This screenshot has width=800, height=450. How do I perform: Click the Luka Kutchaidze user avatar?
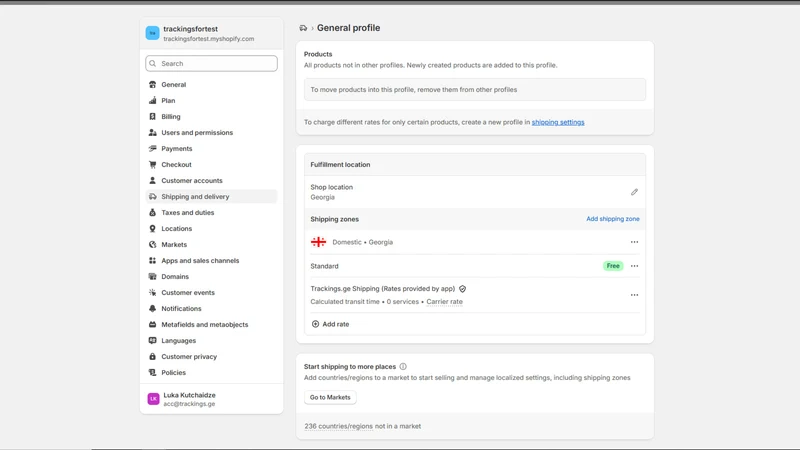pyautogui.click(x=153, y=398)
